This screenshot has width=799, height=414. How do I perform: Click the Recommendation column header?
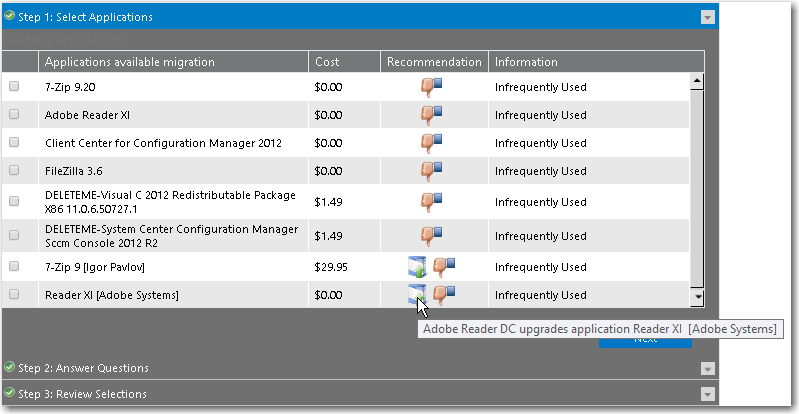point(434,62)
